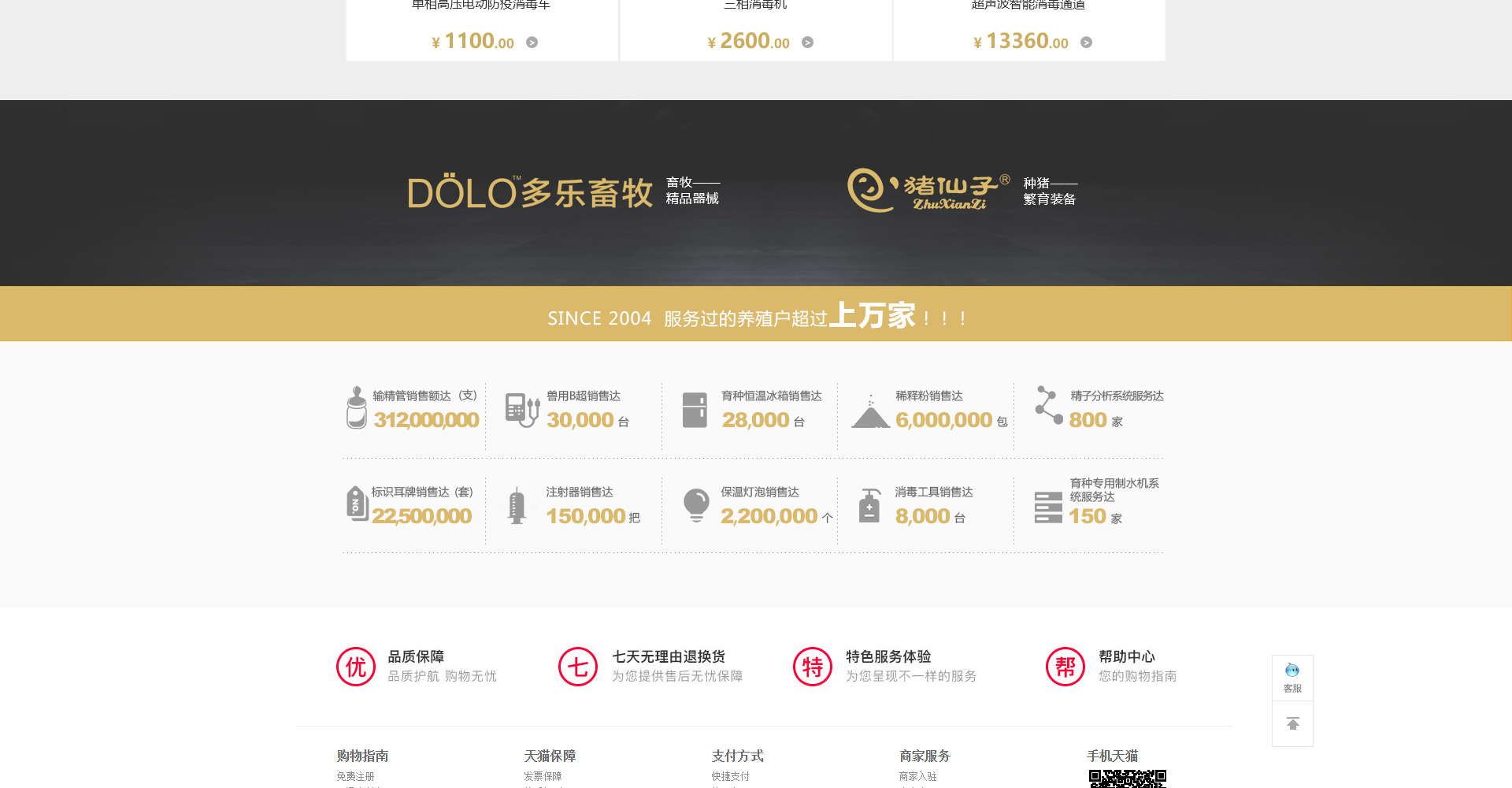This screenshot has height=788, width=1512.
Task: Click the arrow icon beside price 1100.00
Action: (532, 43)
